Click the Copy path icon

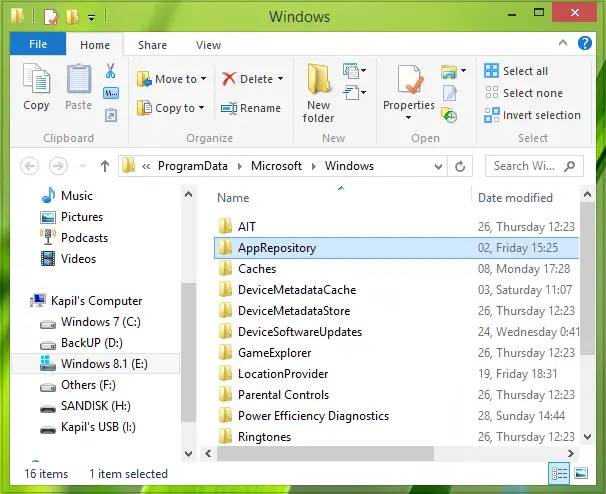click(x=111, y=93)
